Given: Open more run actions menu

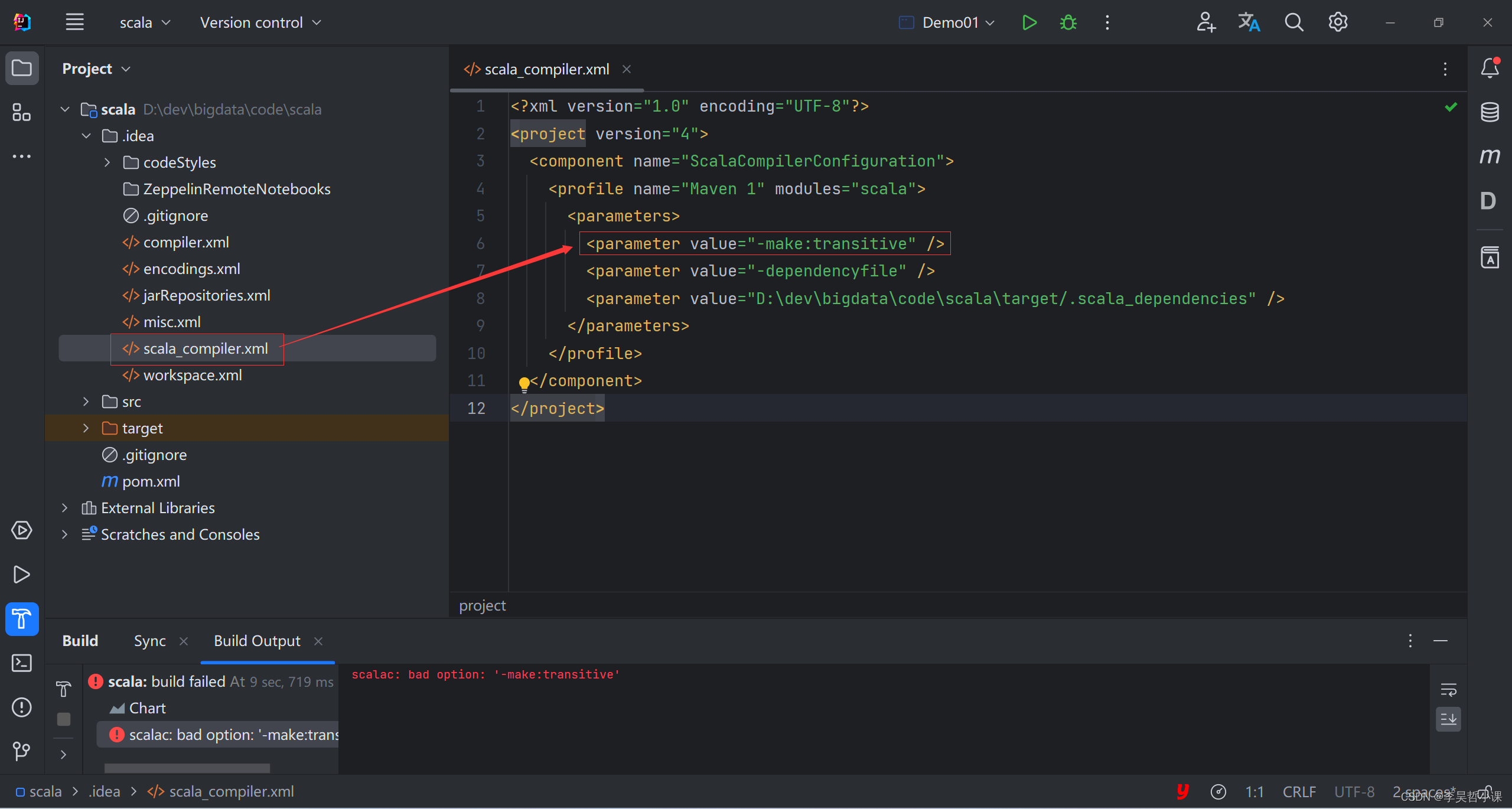Looking at the screenshot, I should pyautogui.click(x=1107, y=22).
